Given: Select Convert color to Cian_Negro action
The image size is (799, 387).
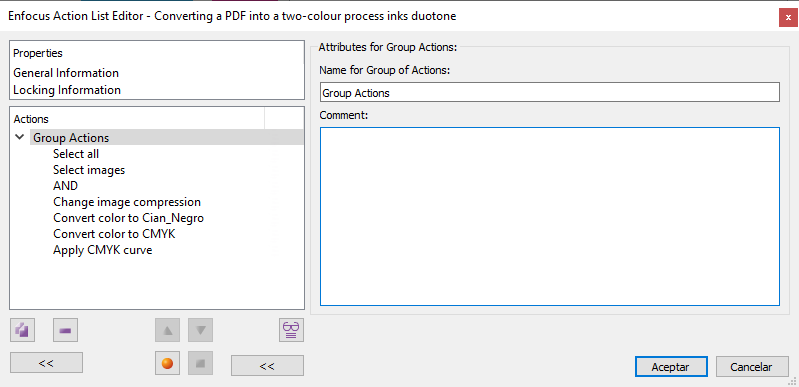Looking at the screenshot, I should coord(128,218).
